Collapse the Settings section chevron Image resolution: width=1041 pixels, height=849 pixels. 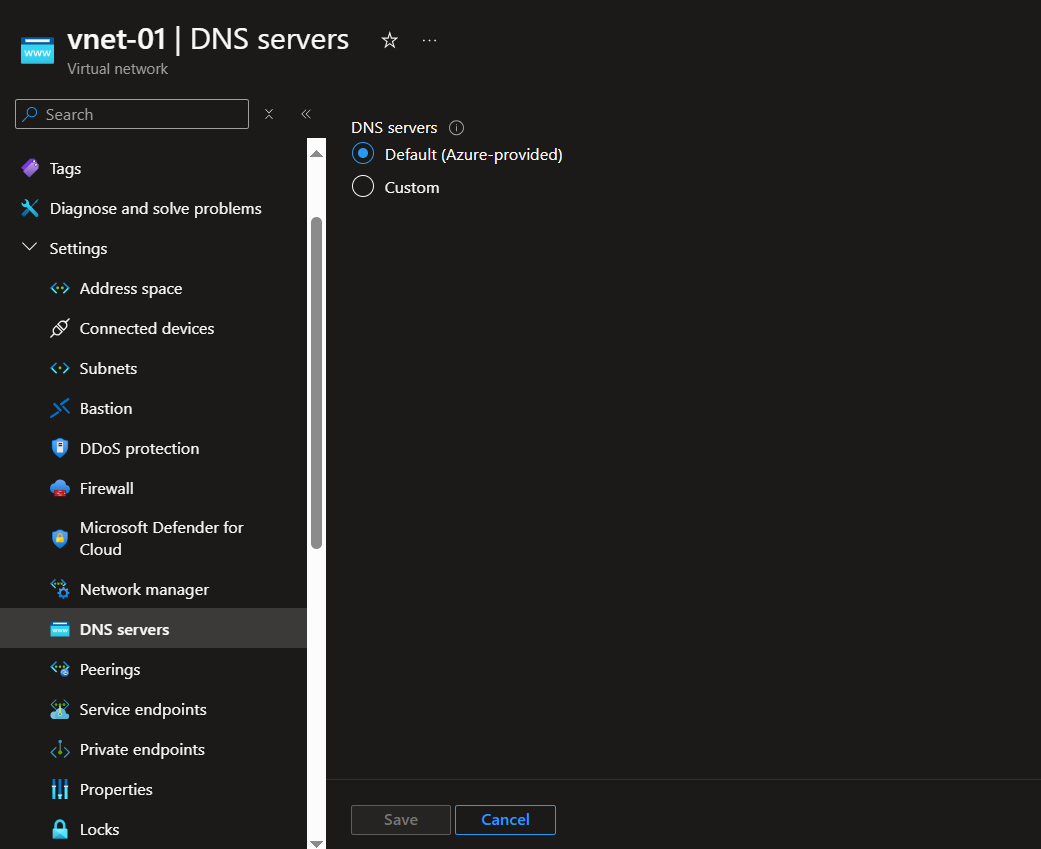[x=29, y=248]
